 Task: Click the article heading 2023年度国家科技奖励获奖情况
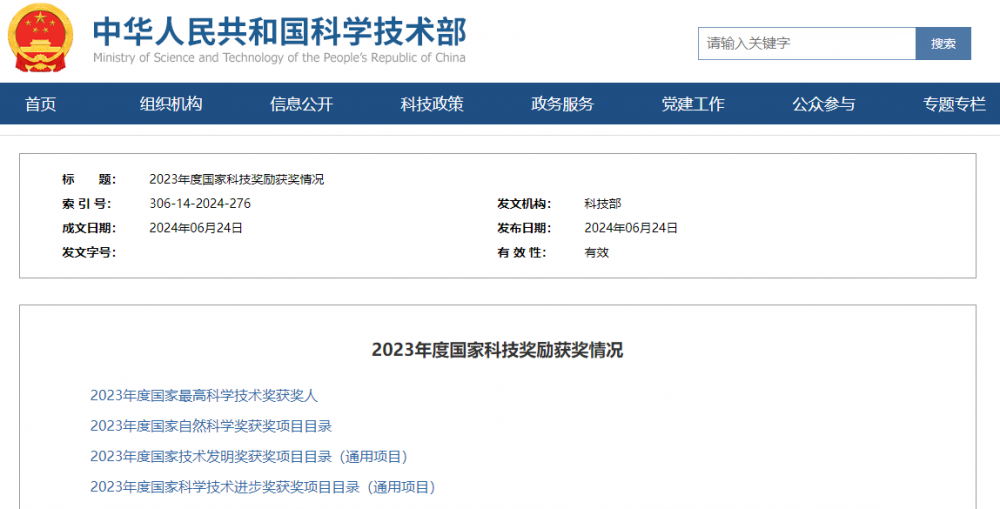[x=497, y=350]
